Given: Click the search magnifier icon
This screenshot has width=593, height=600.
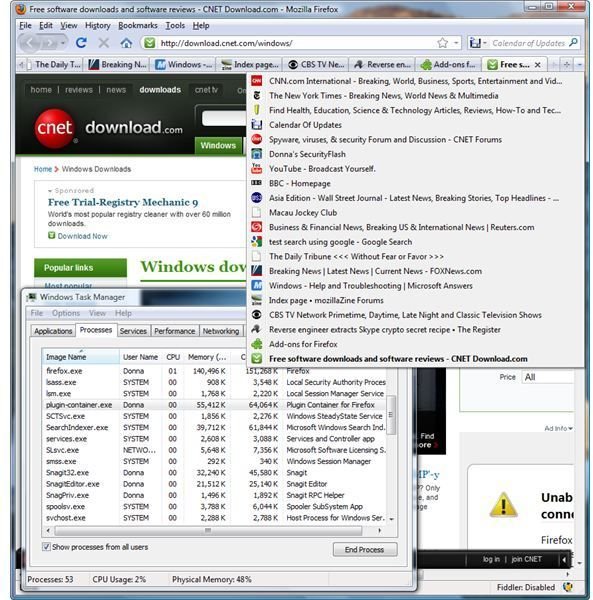Looking at the screenshot, I should pyautogui.click(x=573, y=42).
